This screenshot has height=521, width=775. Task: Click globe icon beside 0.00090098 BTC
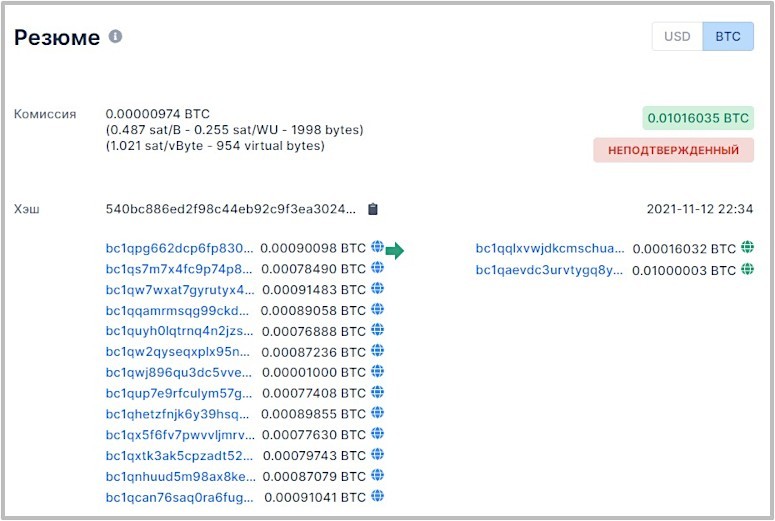(378, 247)
